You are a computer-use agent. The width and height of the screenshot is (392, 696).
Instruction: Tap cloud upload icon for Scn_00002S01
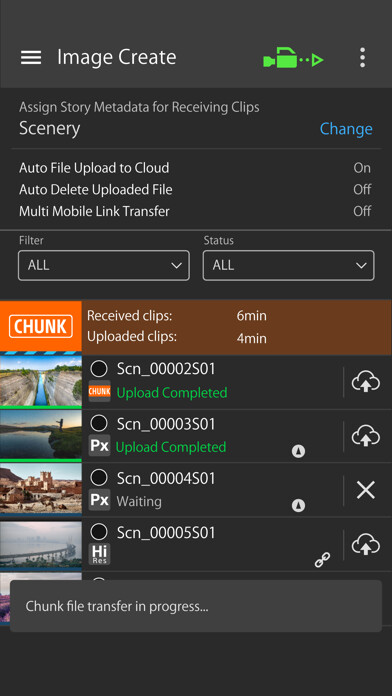tap(366, 382)
